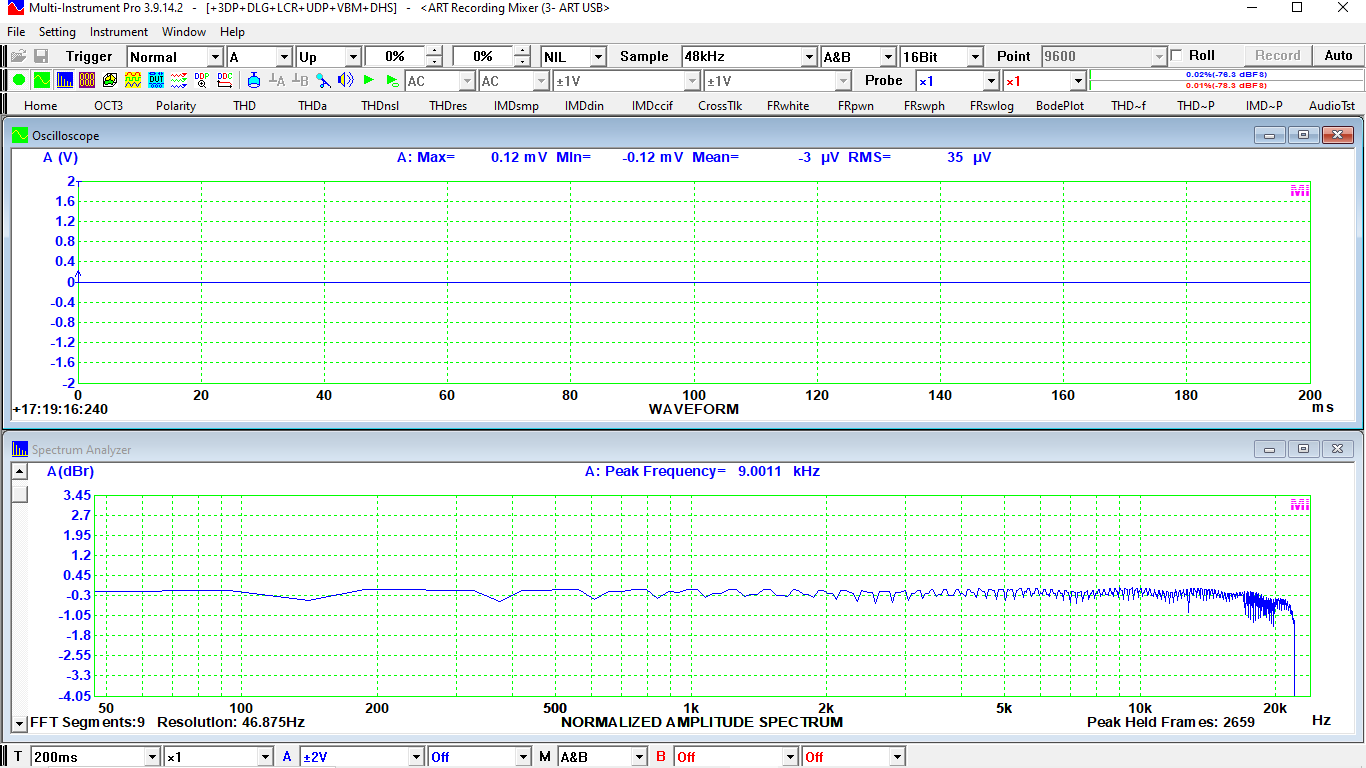Open the Trigger mode dropdown showing Normal
This screenshot has height=768, width=1366.
(x=213, y=56)
